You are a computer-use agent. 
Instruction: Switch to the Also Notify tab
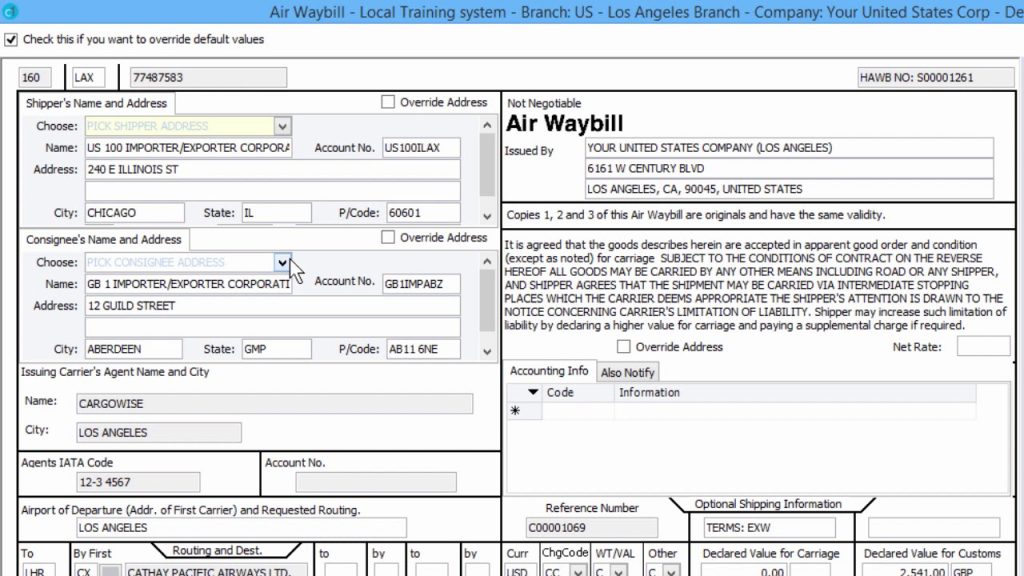628,371
